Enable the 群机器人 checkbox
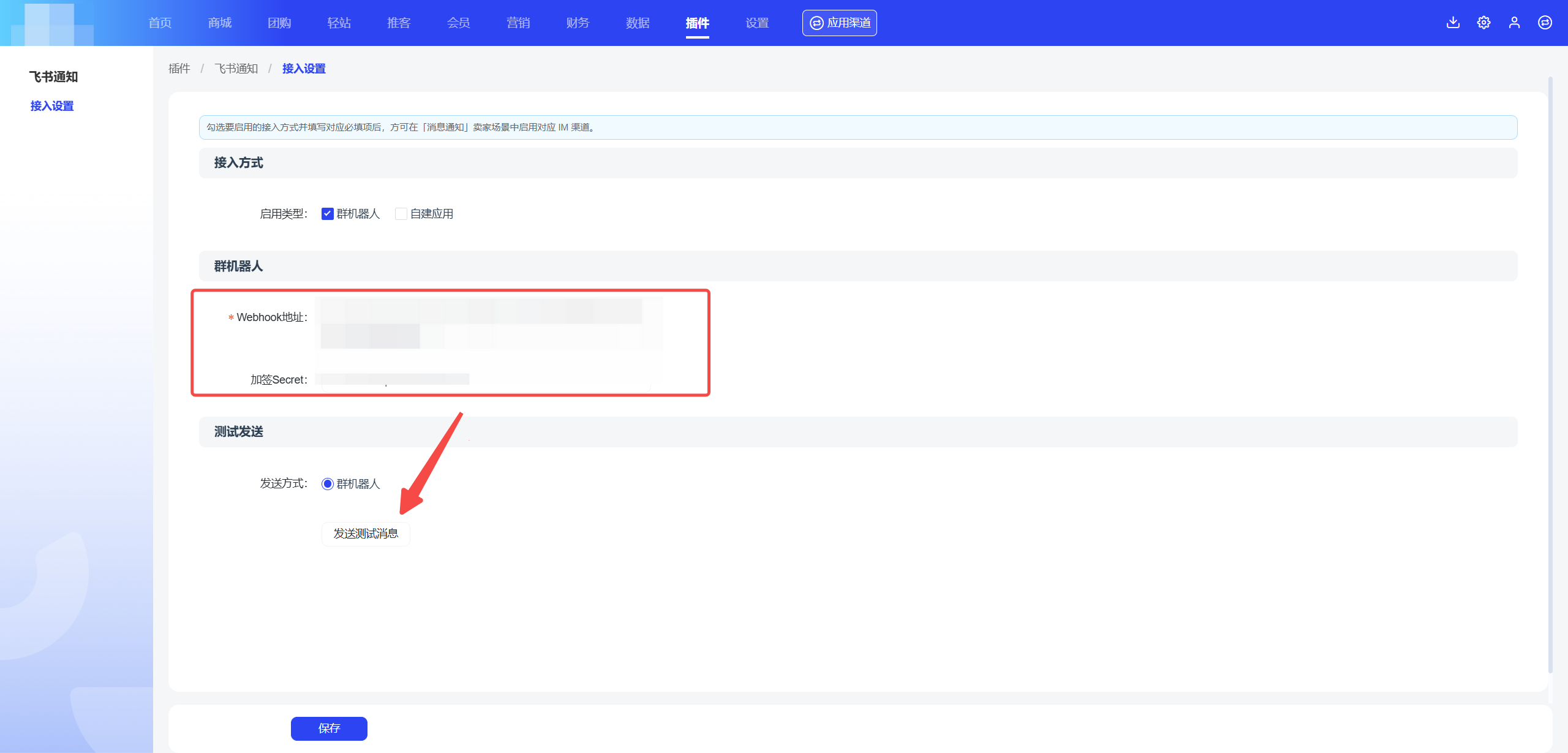This screenshot has height=753, width=1568. pos(328,214)
